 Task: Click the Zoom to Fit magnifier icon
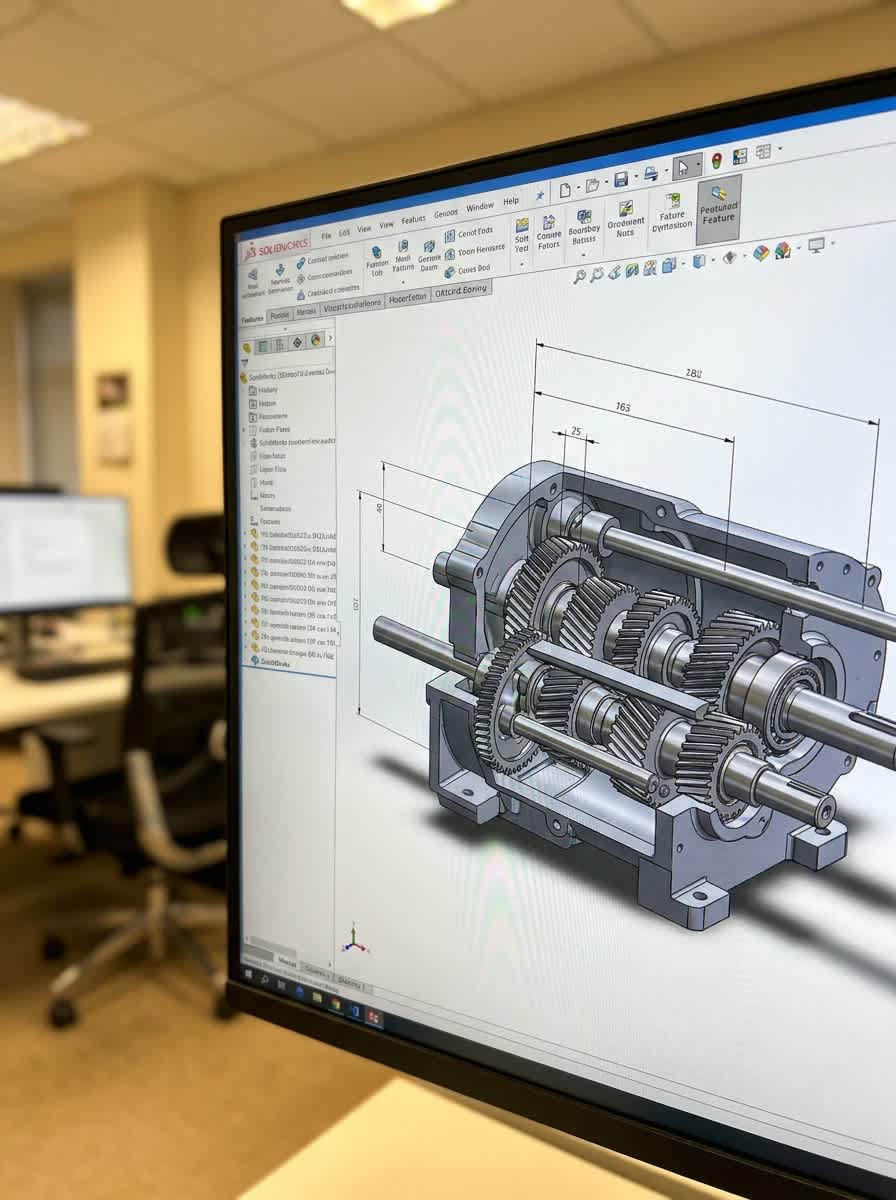[x=579, y=276]
